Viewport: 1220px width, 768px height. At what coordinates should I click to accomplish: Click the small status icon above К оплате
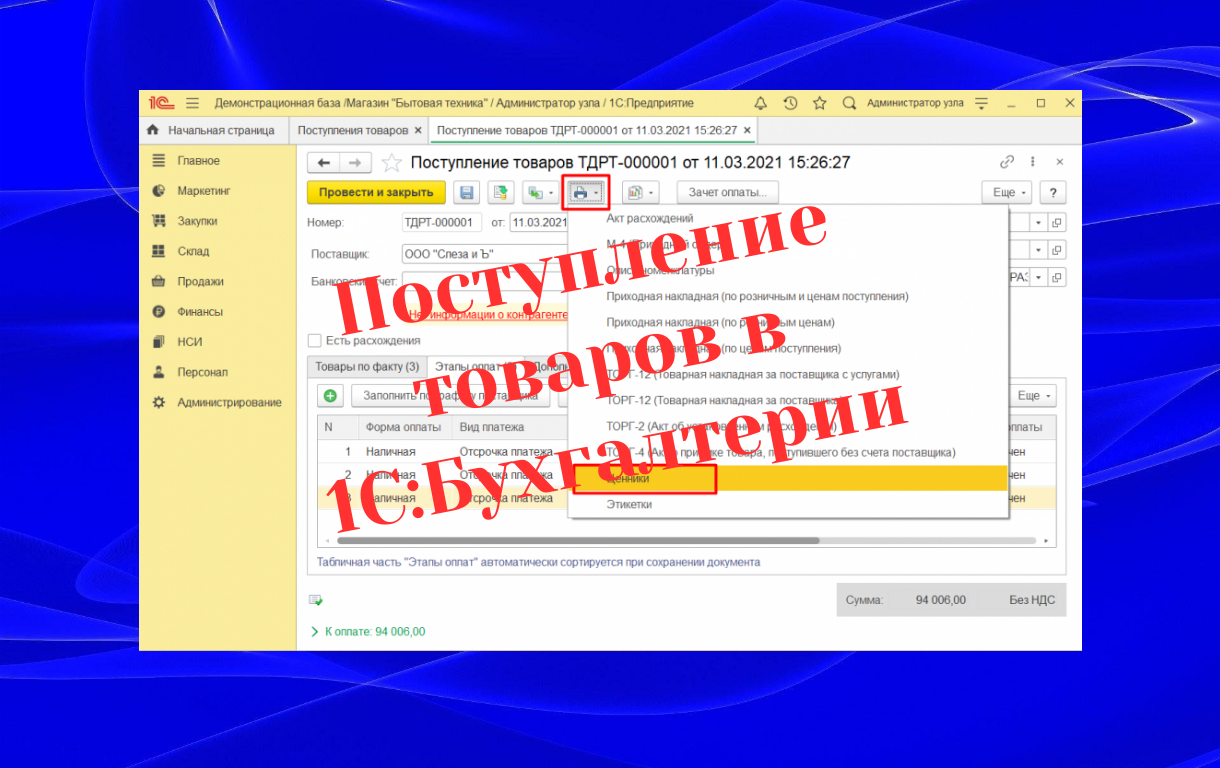(x=316, y=600)
